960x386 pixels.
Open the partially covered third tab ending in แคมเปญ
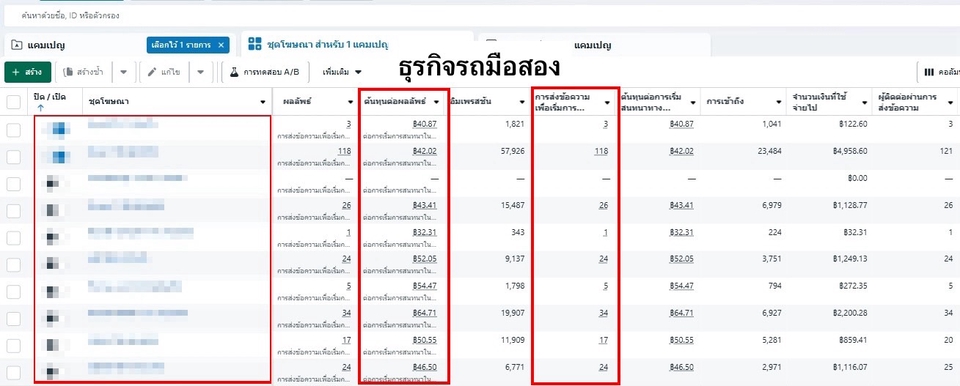coord(594,45)
